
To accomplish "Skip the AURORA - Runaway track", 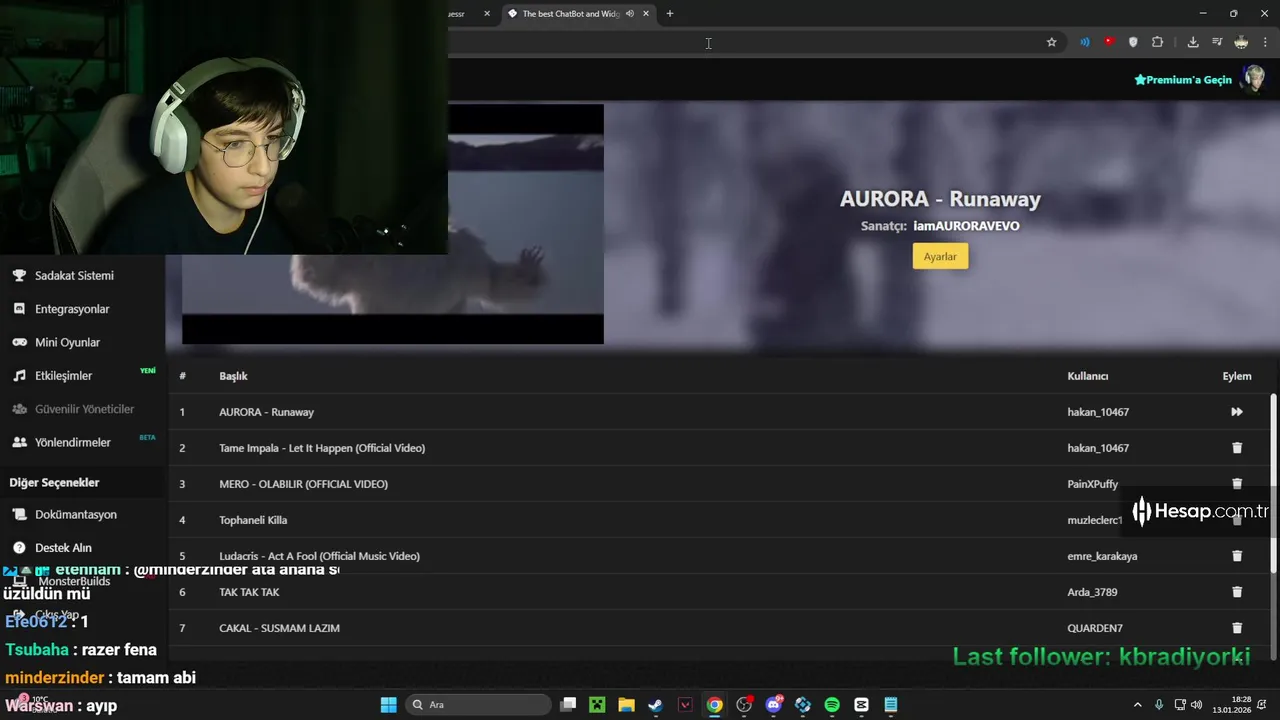I will (1237, 412).
